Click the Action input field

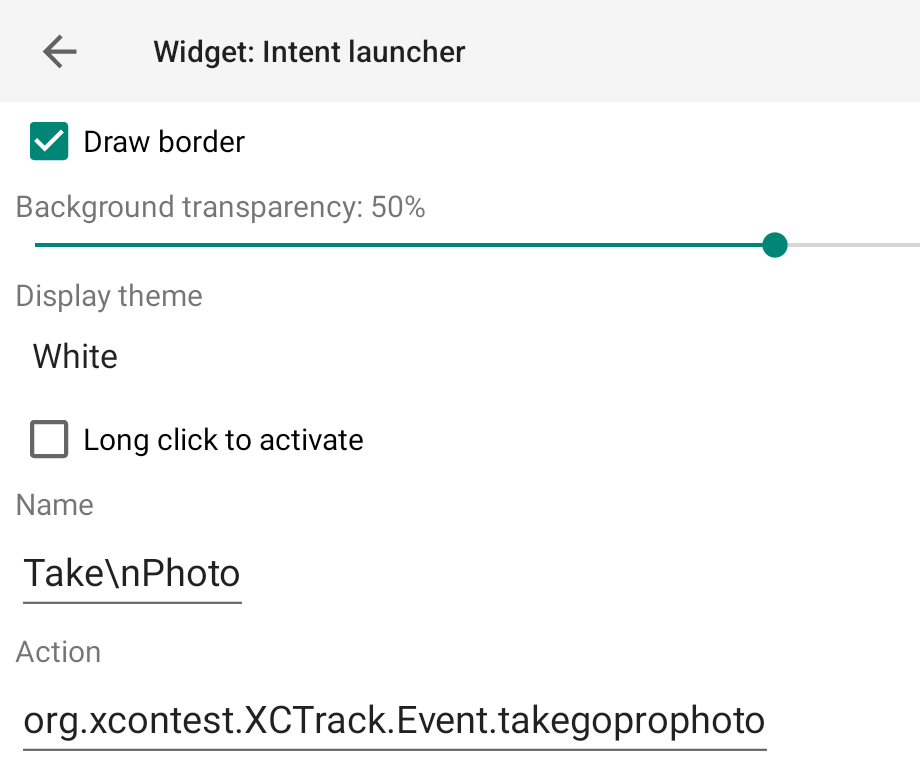click(394, 720)
